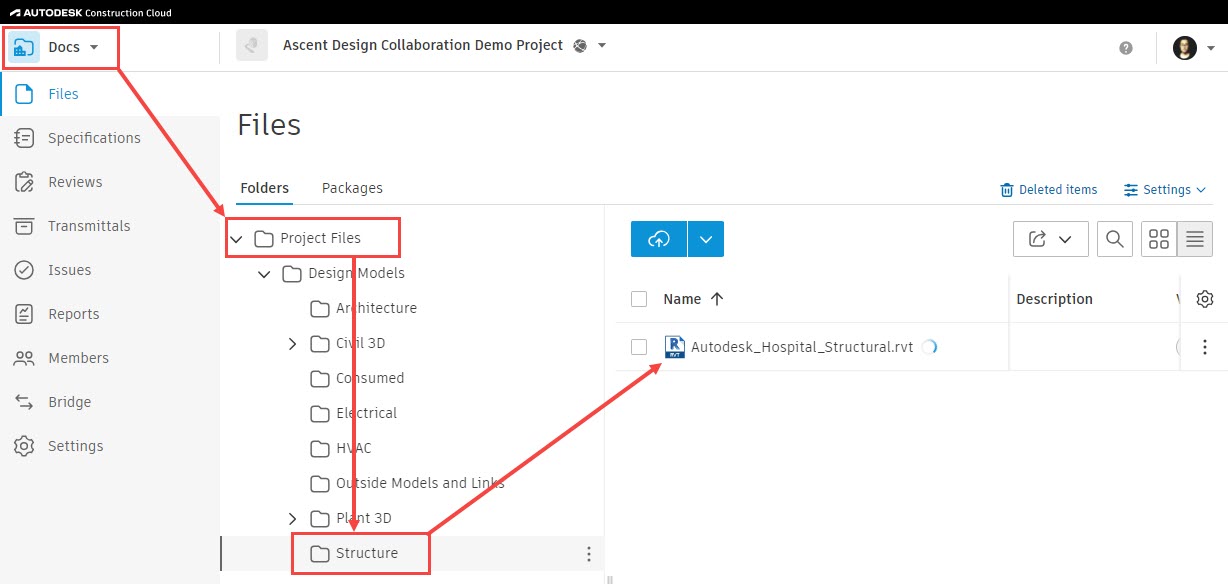Click the sidebar Settings gear icon
Image resolution: width=1228 pixels, height=584 pixels.
25,446
